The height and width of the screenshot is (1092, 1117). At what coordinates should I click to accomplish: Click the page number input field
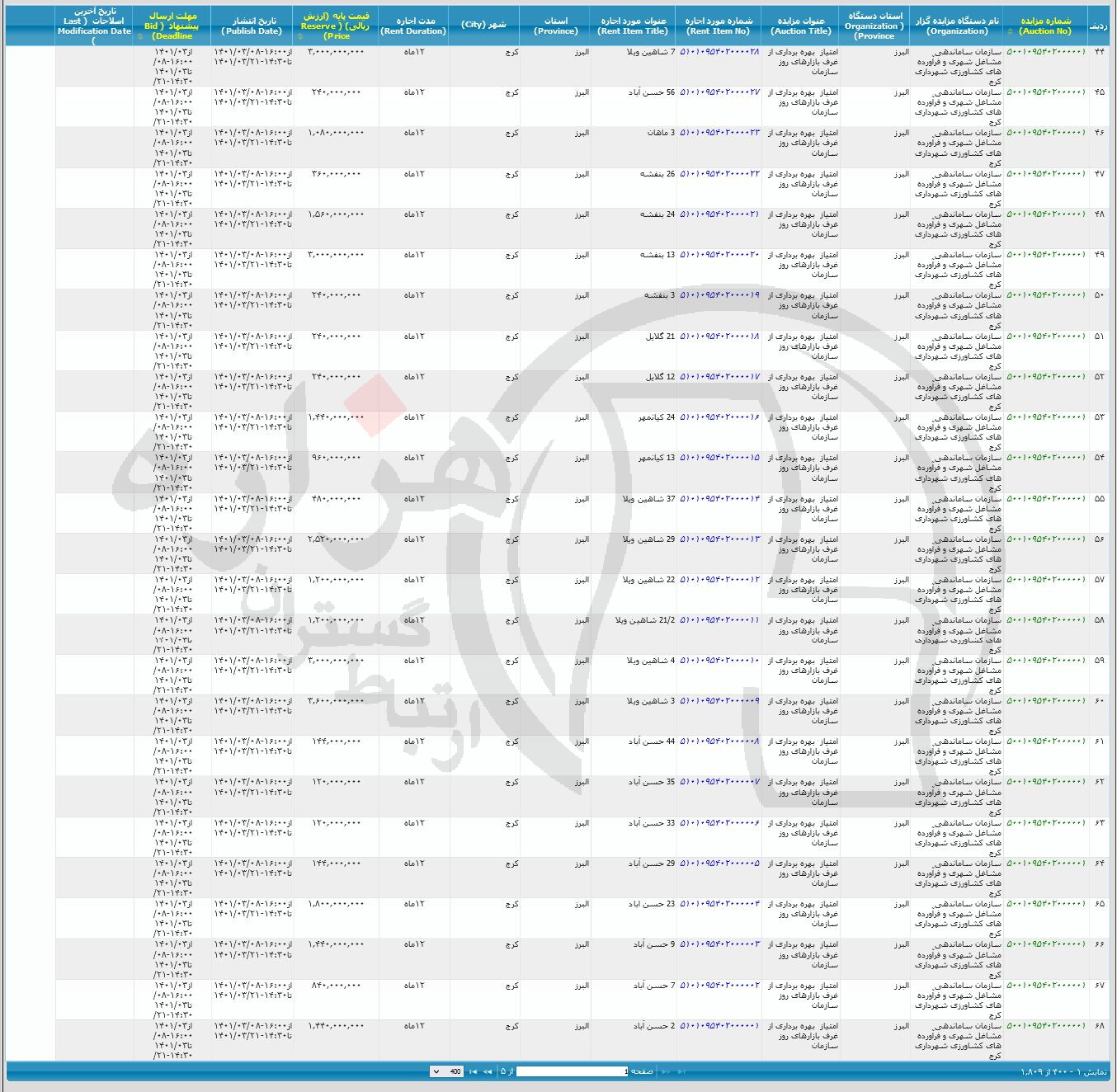[x=572, y=1071]
